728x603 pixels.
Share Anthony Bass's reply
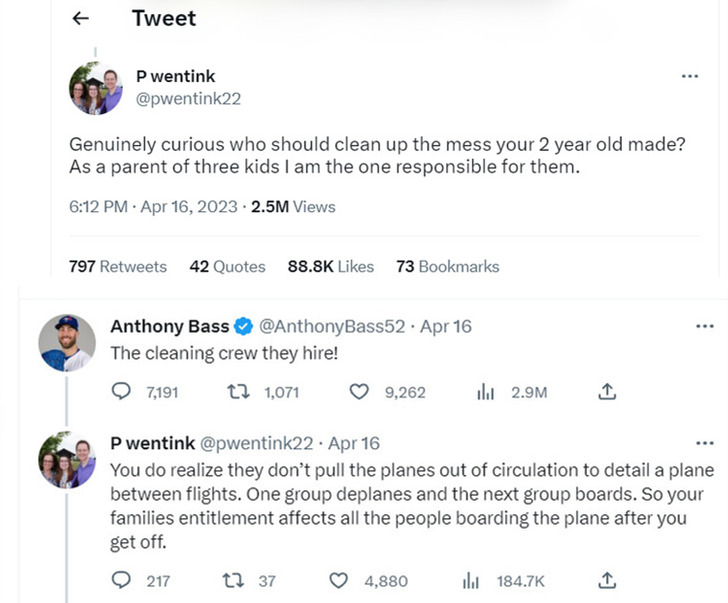click(x=606, y=393)
